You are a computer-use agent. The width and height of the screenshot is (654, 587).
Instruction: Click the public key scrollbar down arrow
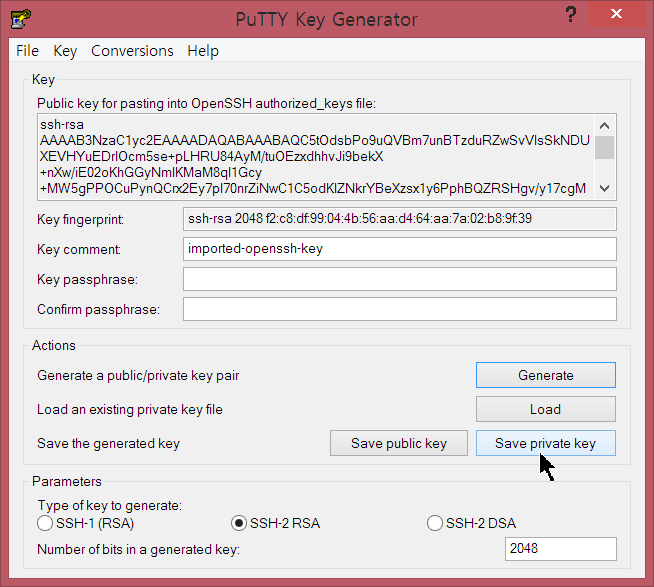click(604, 189)
